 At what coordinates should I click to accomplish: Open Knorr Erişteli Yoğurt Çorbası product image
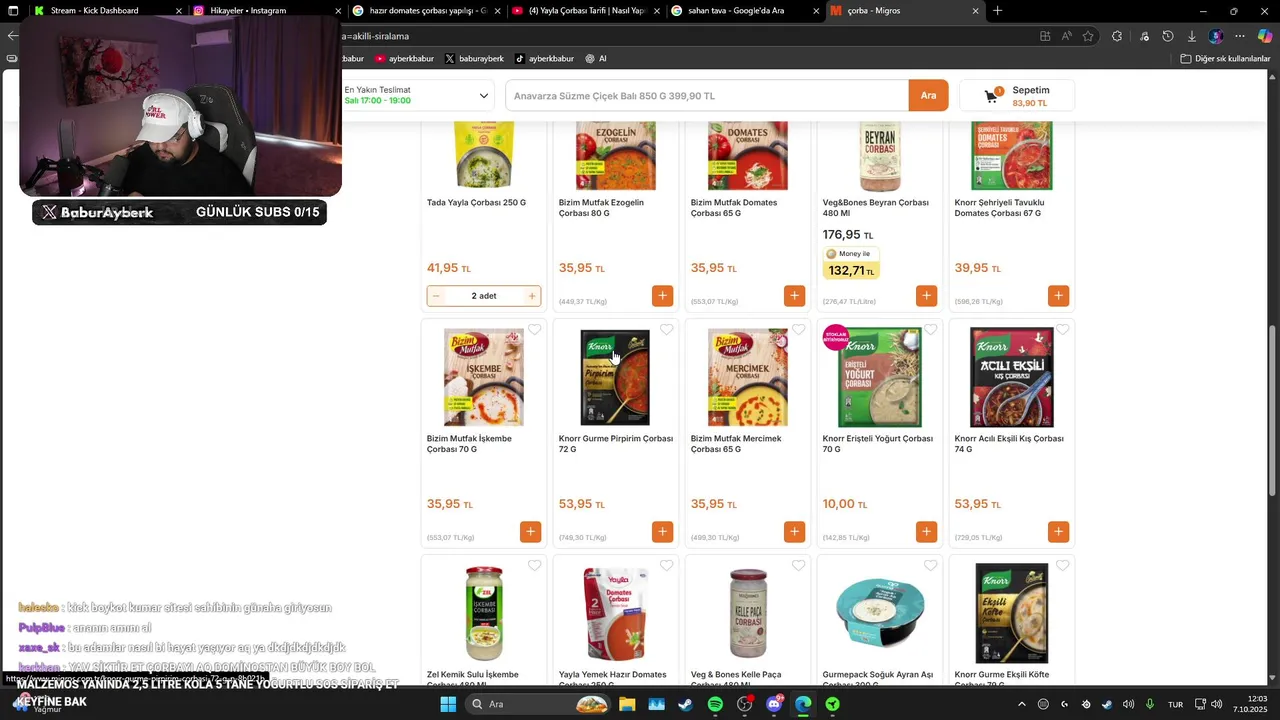879,377
